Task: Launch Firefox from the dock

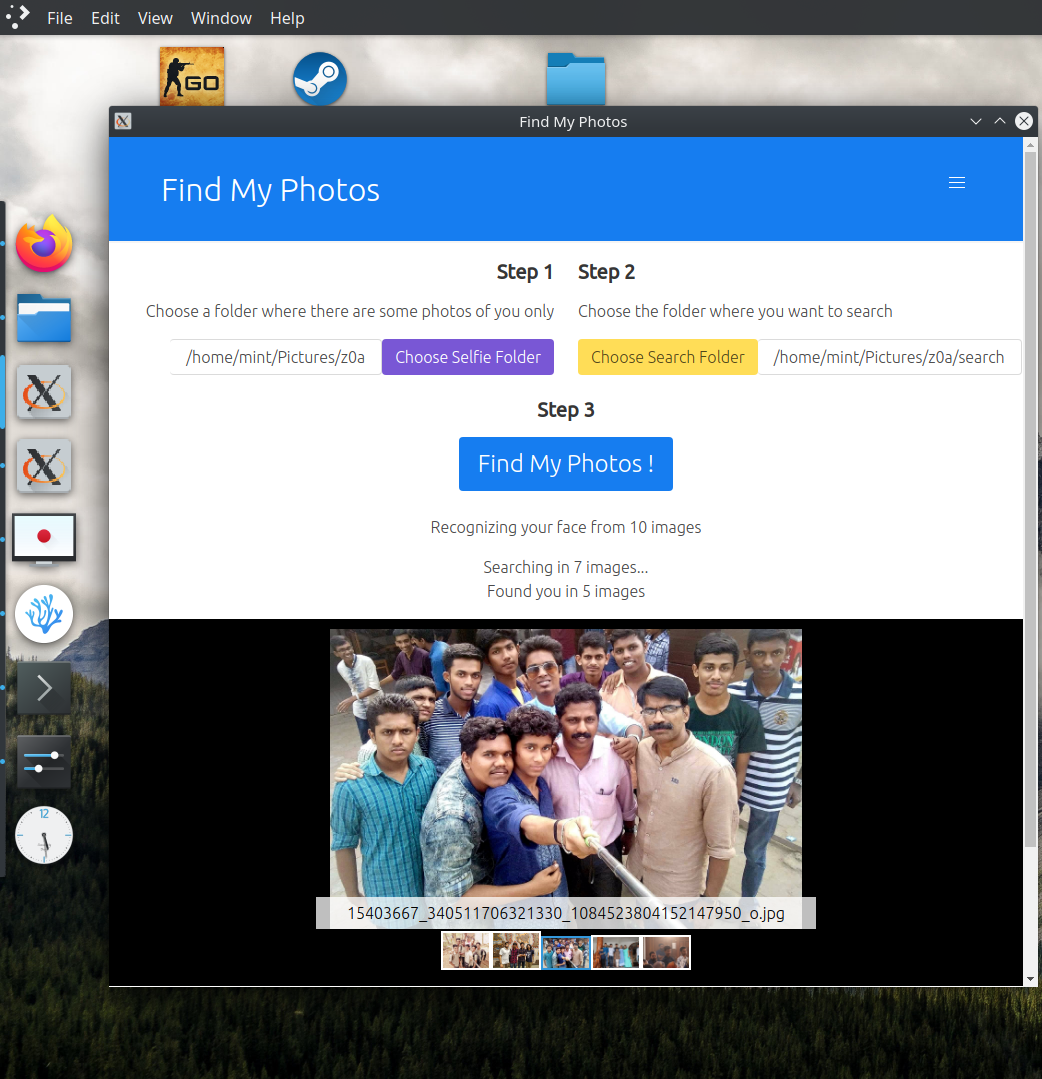Action: [44, 244]
